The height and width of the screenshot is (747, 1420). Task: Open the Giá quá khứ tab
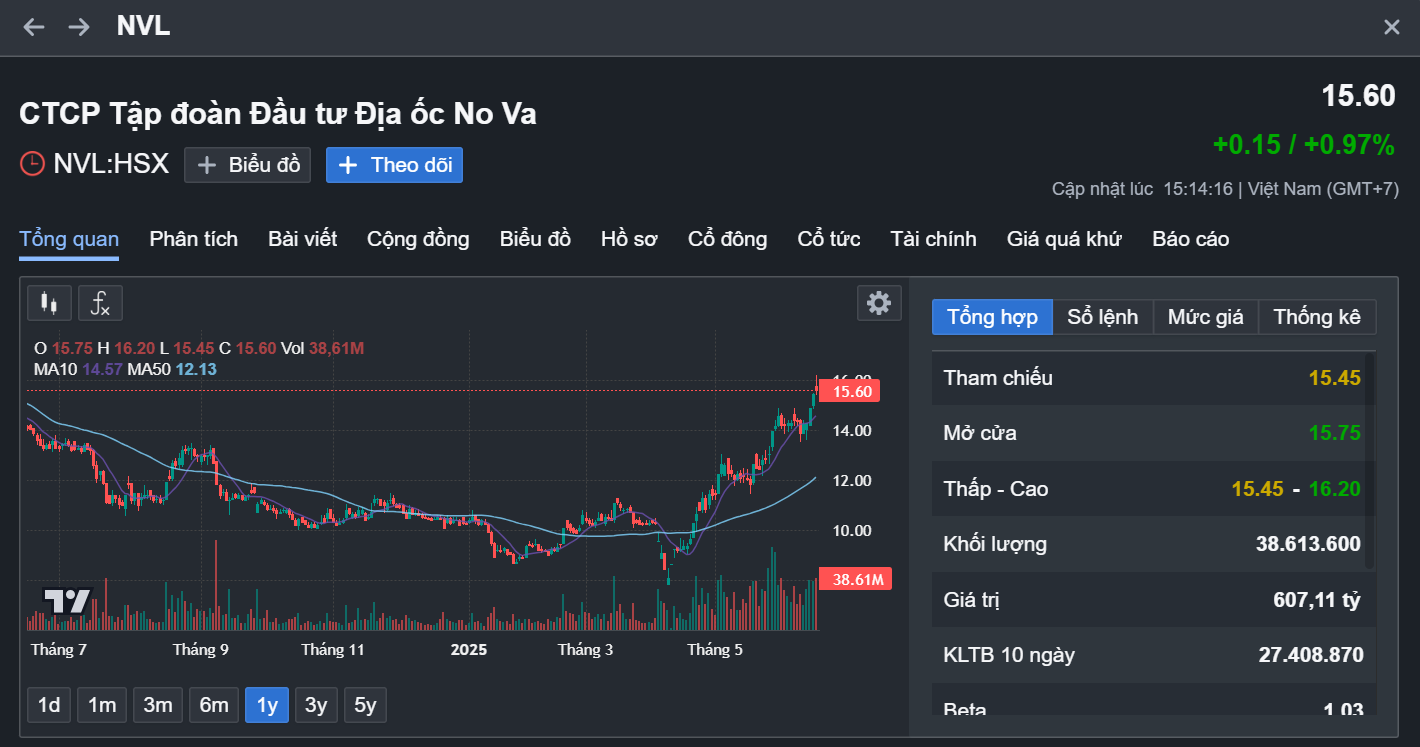coord(1064,239)
